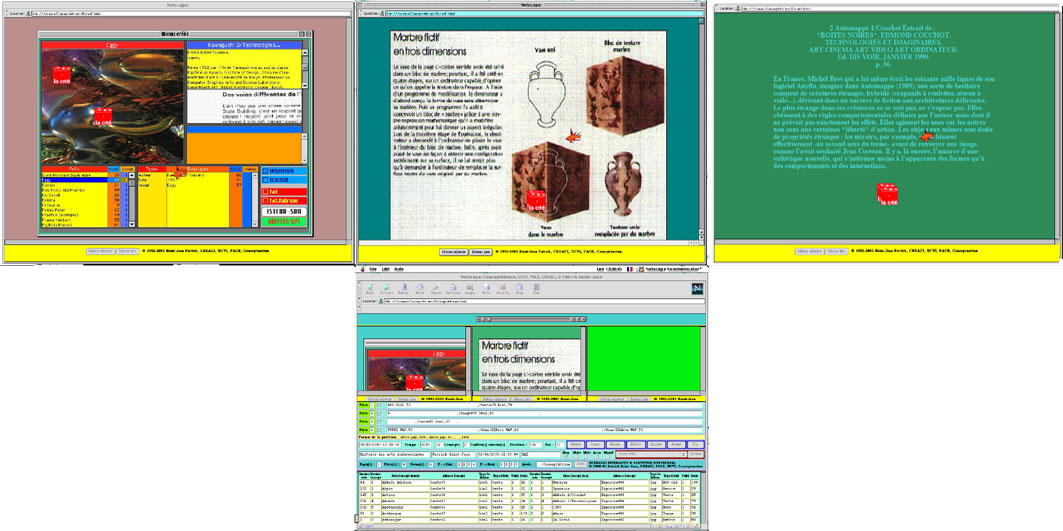Click the small icon beside Piste 3

(x=379, y=422)
